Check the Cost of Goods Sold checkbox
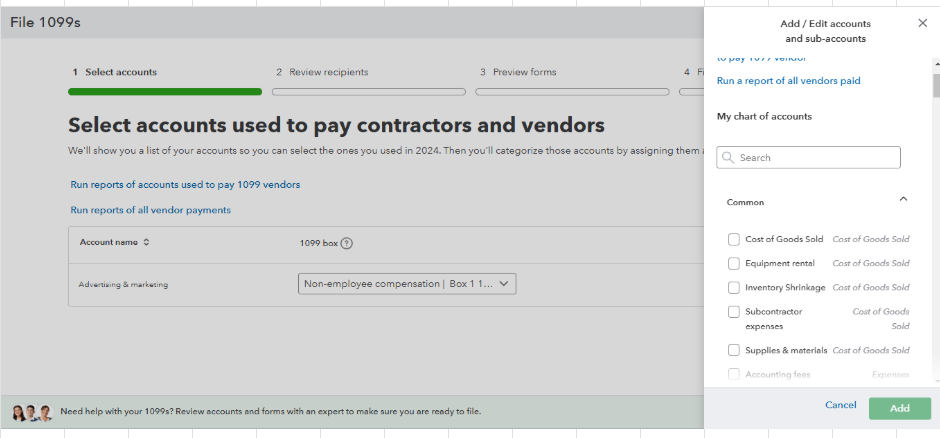 (x=734, y=239)
